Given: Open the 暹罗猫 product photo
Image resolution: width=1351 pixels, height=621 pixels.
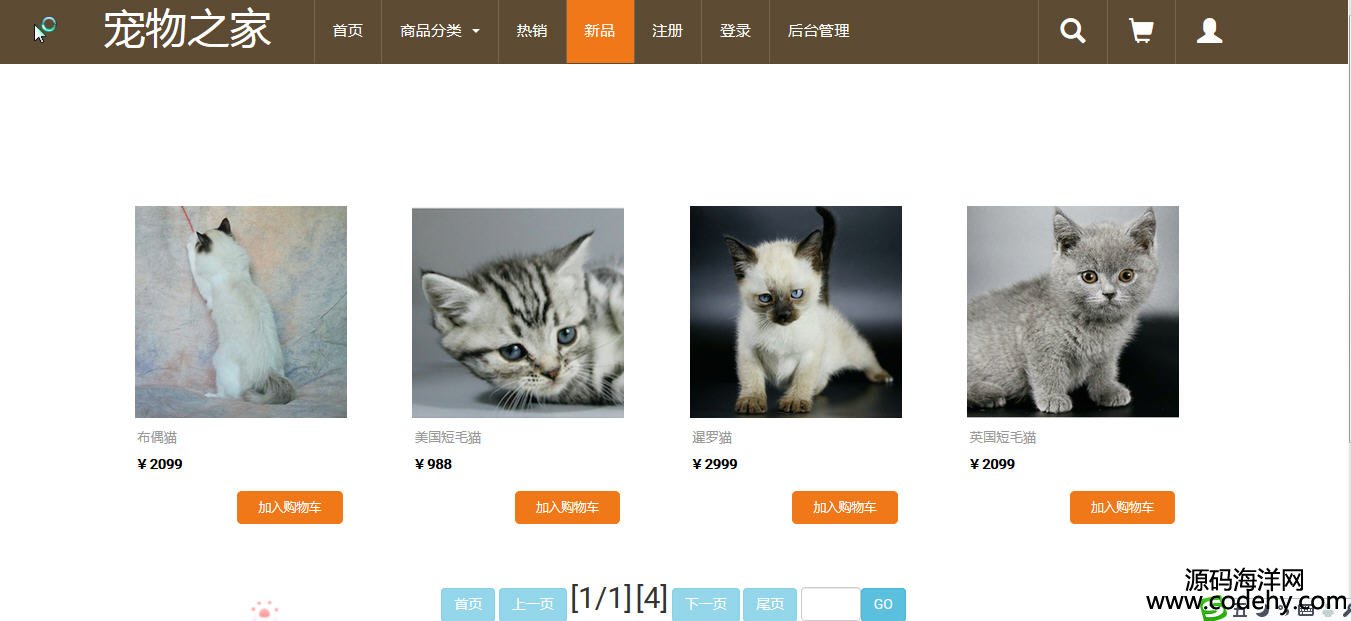Looking at the screenshot, I should point(796,312).
